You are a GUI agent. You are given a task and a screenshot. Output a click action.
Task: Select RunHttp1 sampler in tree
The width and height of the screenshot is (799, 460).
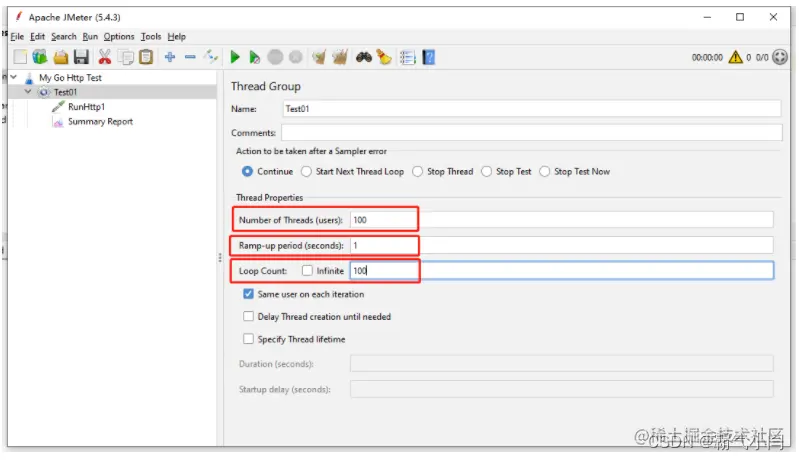click(x=86, y=106)
